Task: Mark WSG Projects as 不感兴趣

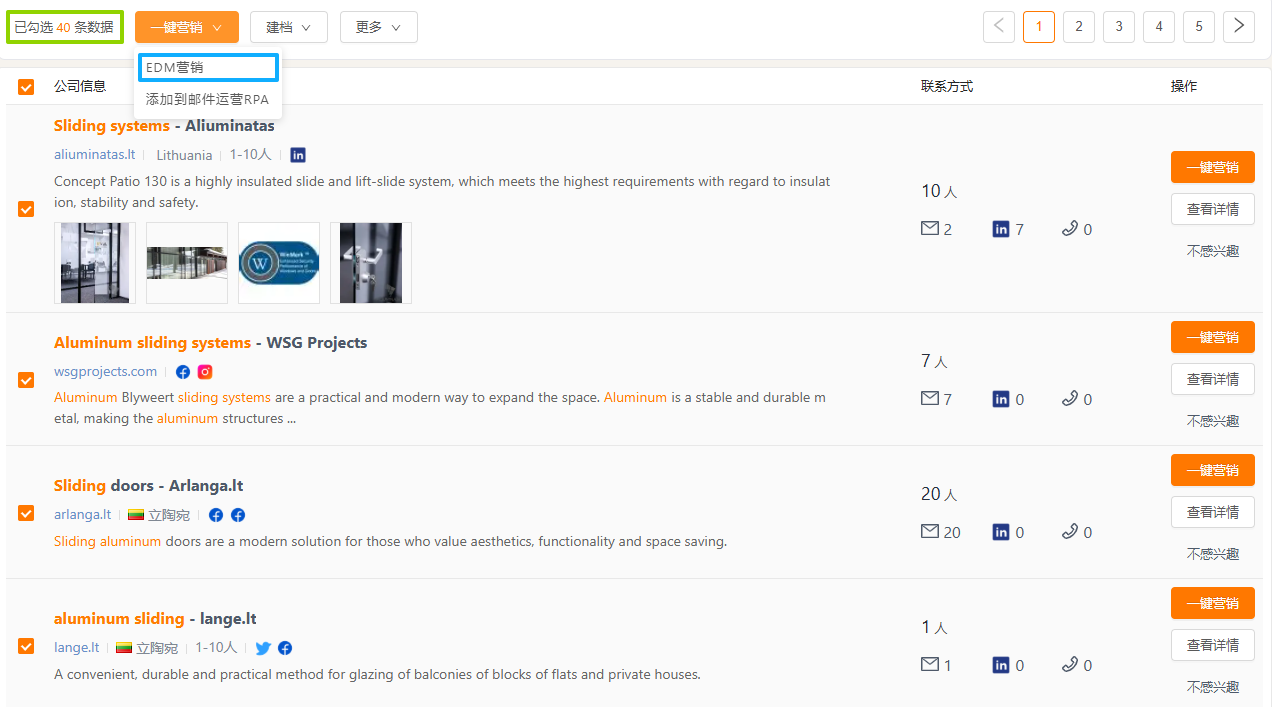Action: pos(1213,421)
